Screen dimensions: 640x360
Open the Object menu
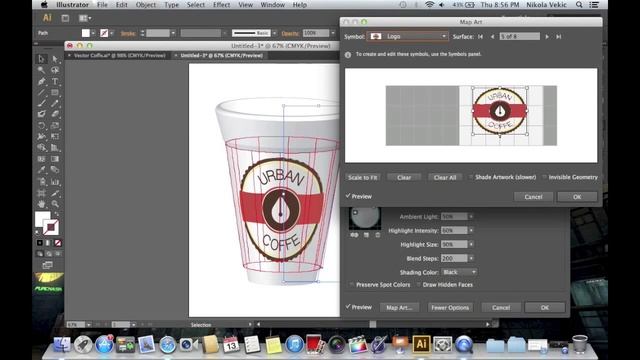pos(146,5)
